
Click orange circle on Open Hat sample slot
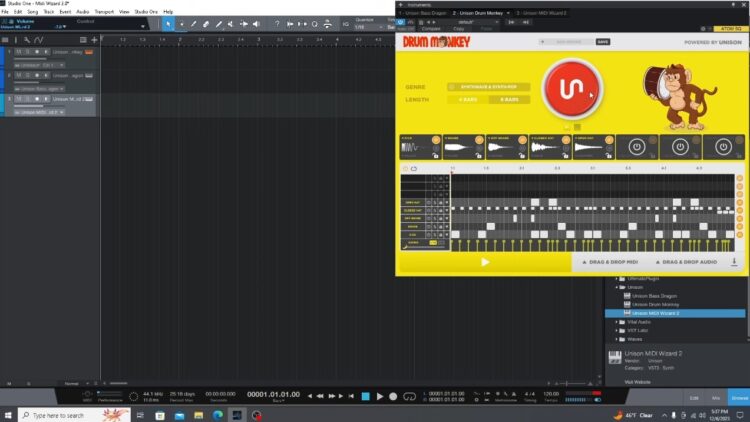(x=609, y=140)
